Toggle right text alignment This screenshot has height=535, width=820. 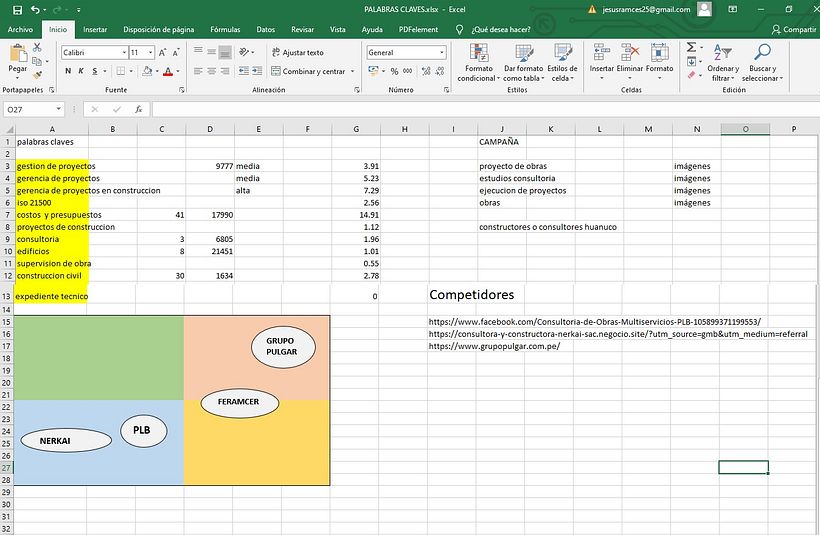(x=224, y=71)
